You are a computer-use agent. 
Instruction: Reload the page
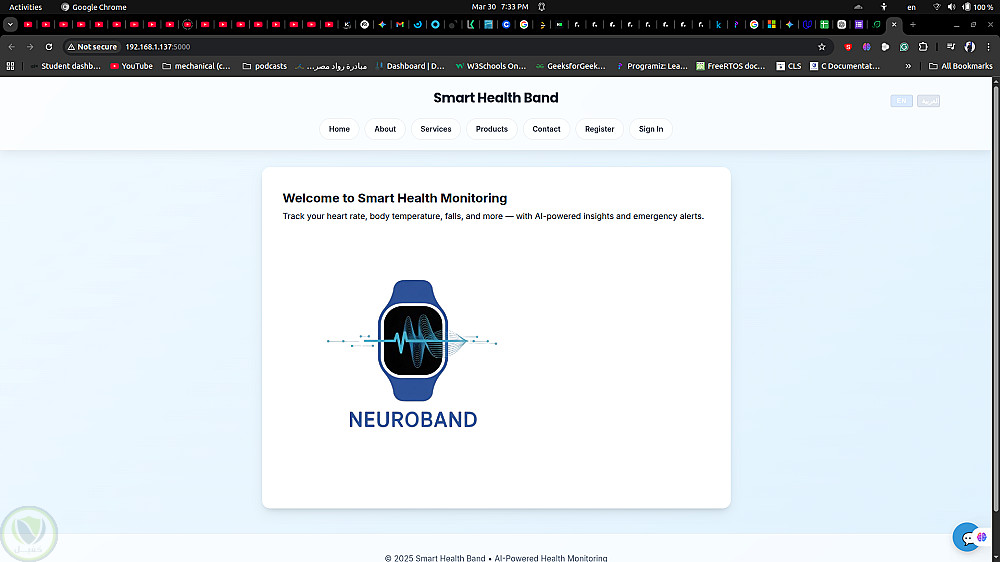(49, 47)
